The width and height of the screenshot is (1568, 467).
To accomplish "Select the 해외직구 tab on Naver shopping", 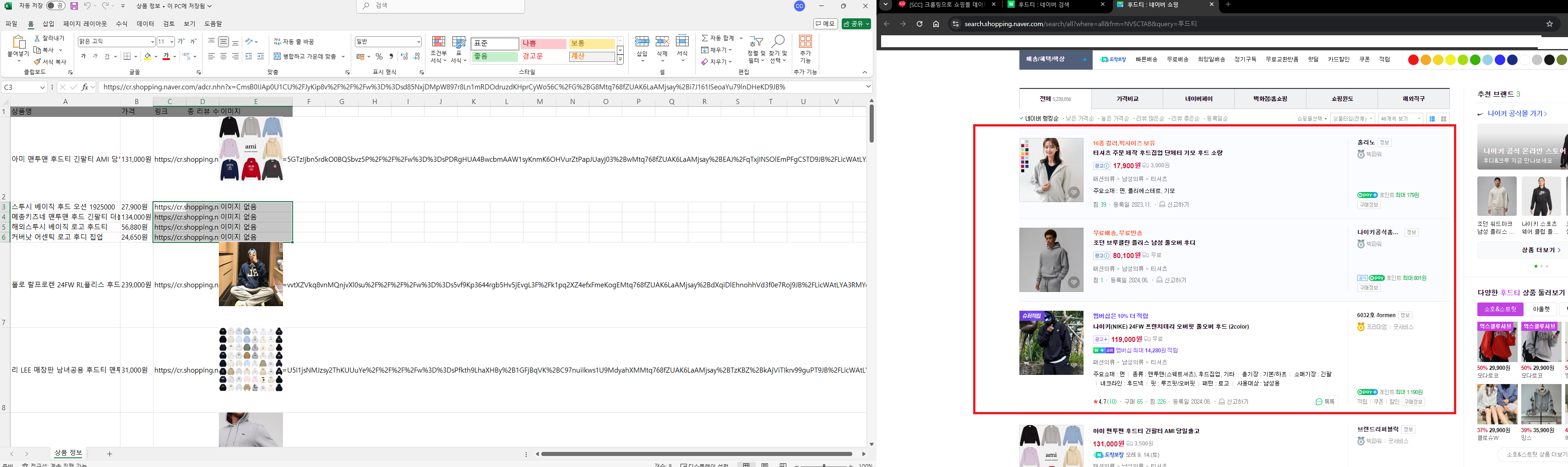I will point(1413,99).
